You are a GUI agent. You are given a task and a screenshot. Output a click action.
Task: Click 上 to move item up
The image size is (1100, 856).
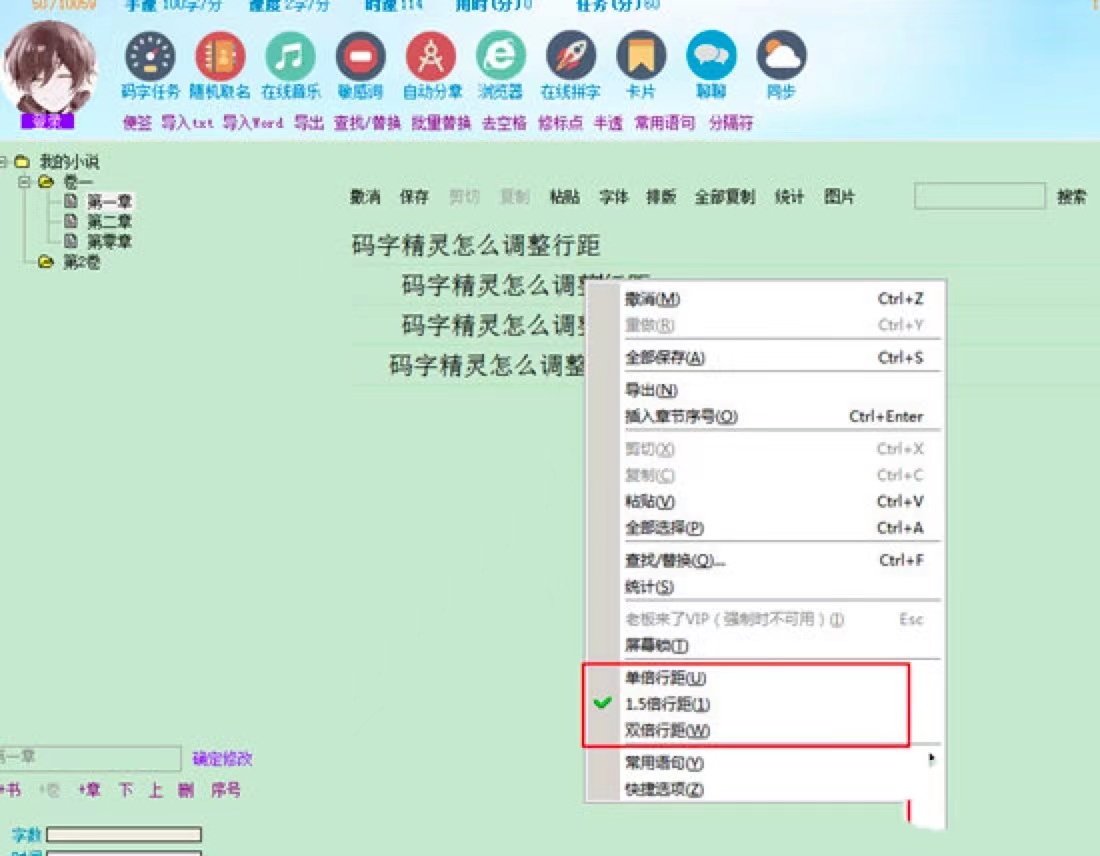[x=156, y=790]
